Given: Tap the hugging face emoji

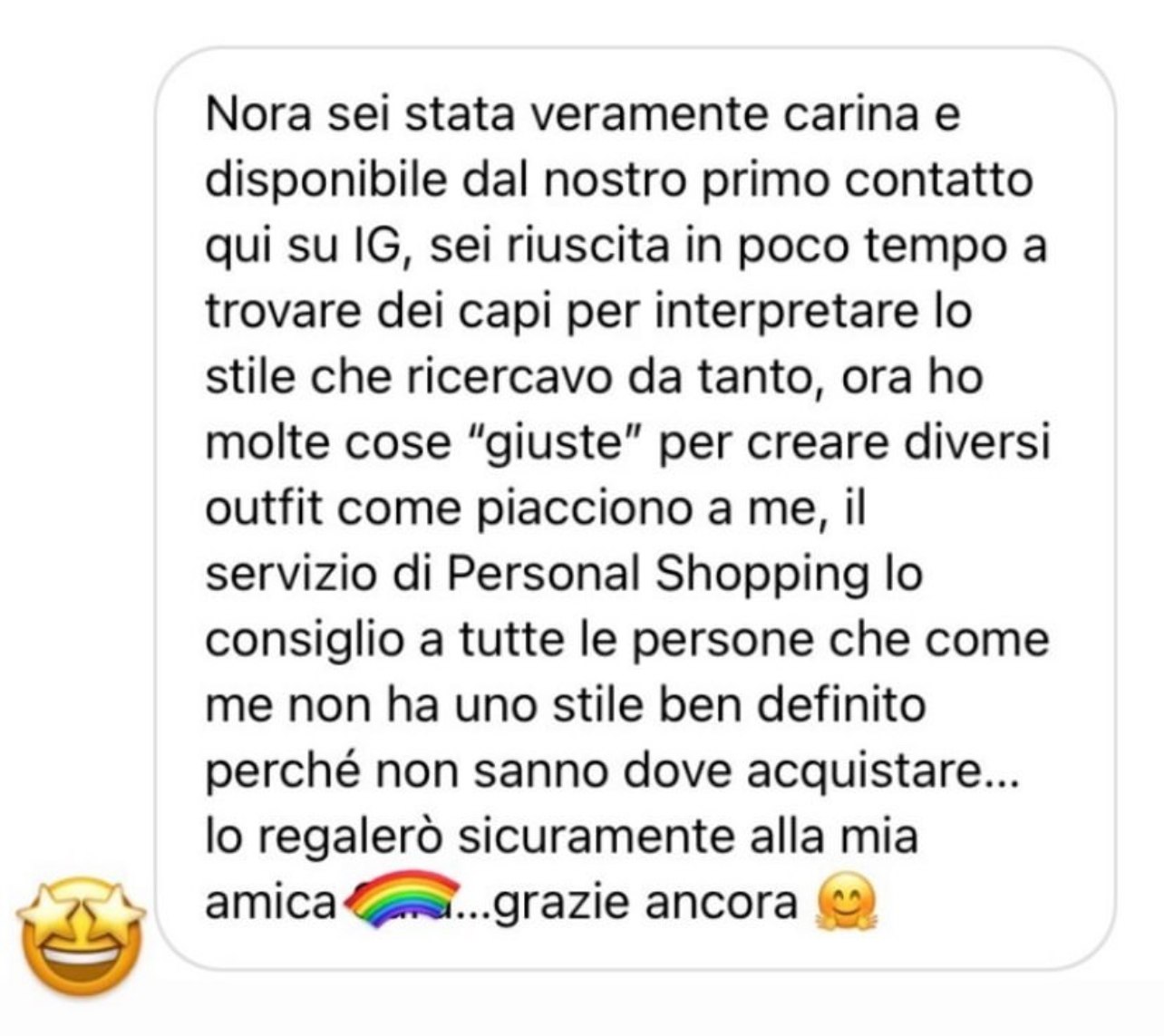Looking at the screenshot, I should coord(848,903).
